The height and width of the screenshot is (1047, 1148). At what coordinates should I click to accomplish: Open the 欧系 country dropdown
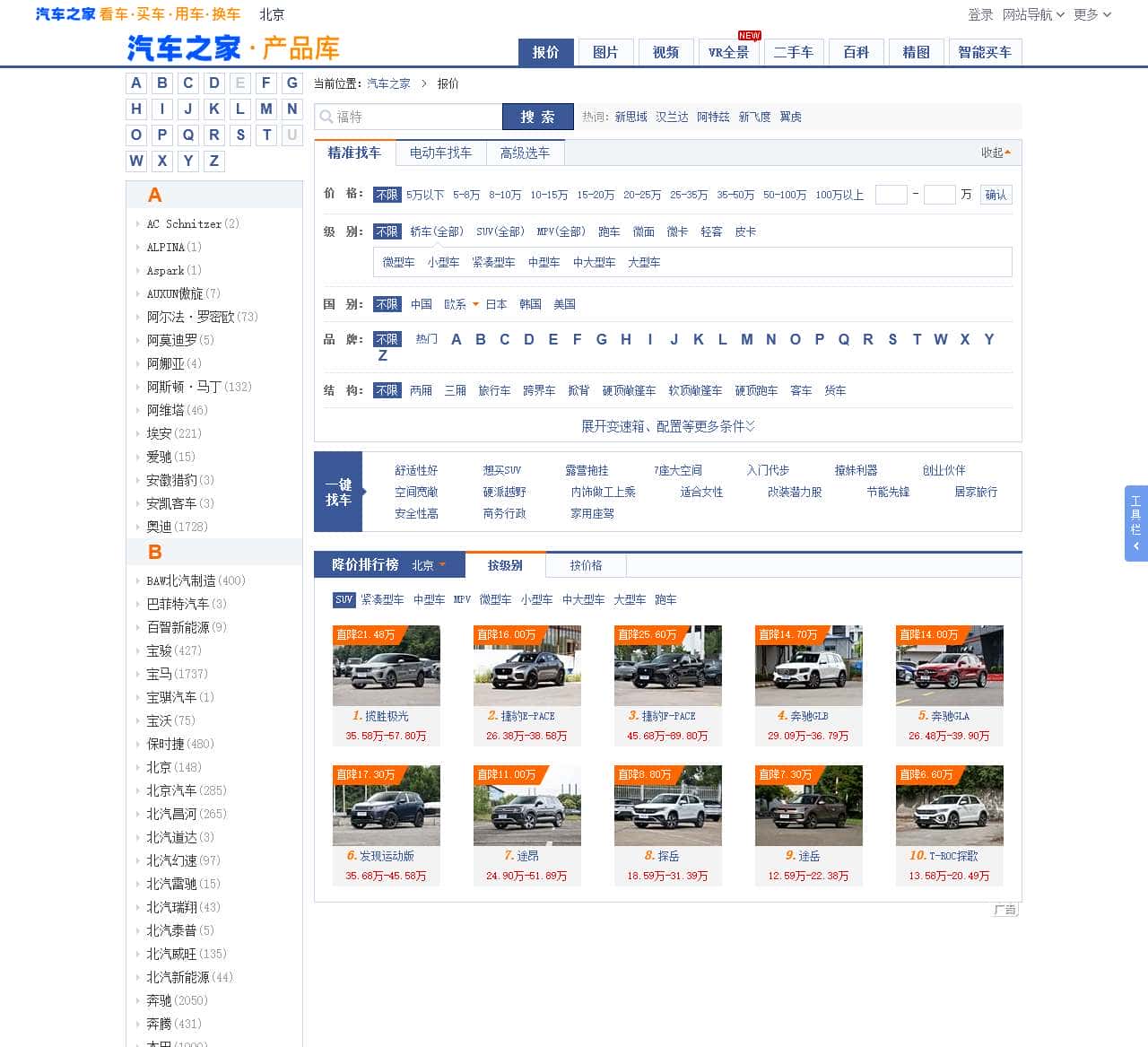(461, 304)
